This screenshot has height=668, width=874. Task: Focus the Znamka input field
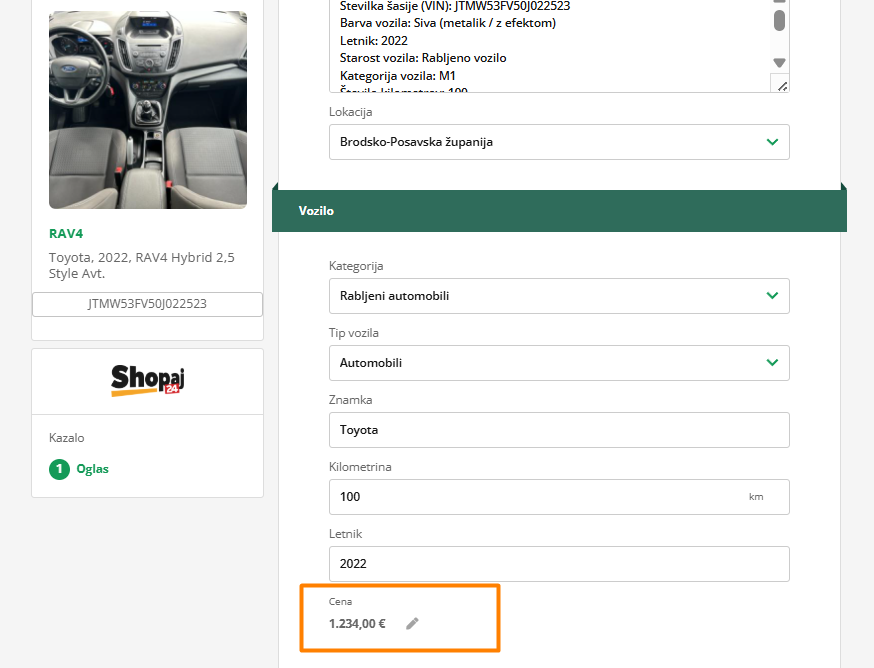pyautogui.click(x=559, y=430)
